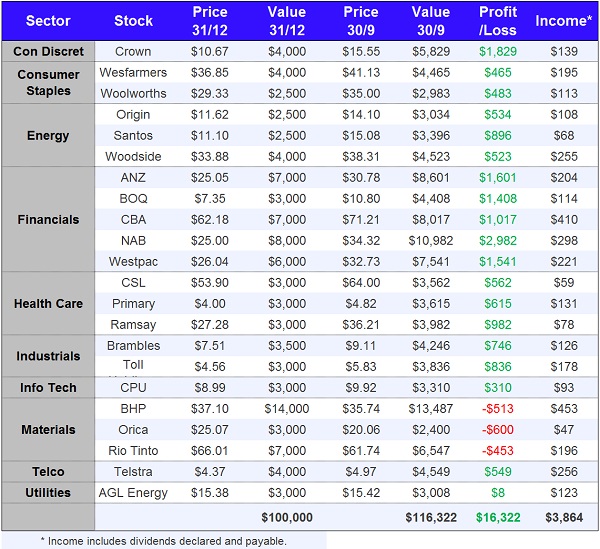The image size is (600, 549).
Task: Select the Profit /Loss column header
Action: [495, 21]
